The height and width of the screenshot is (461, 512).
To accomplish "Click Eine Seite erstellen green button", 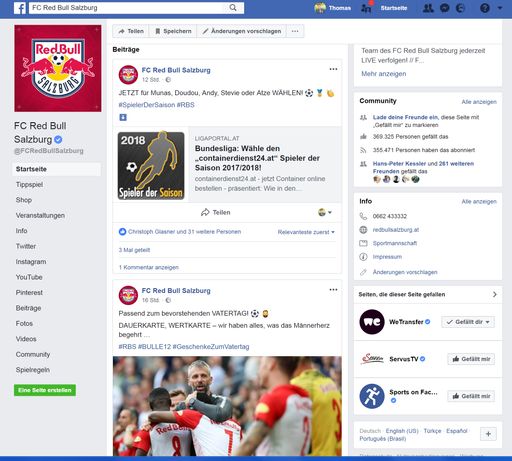I will pos(45,390).
